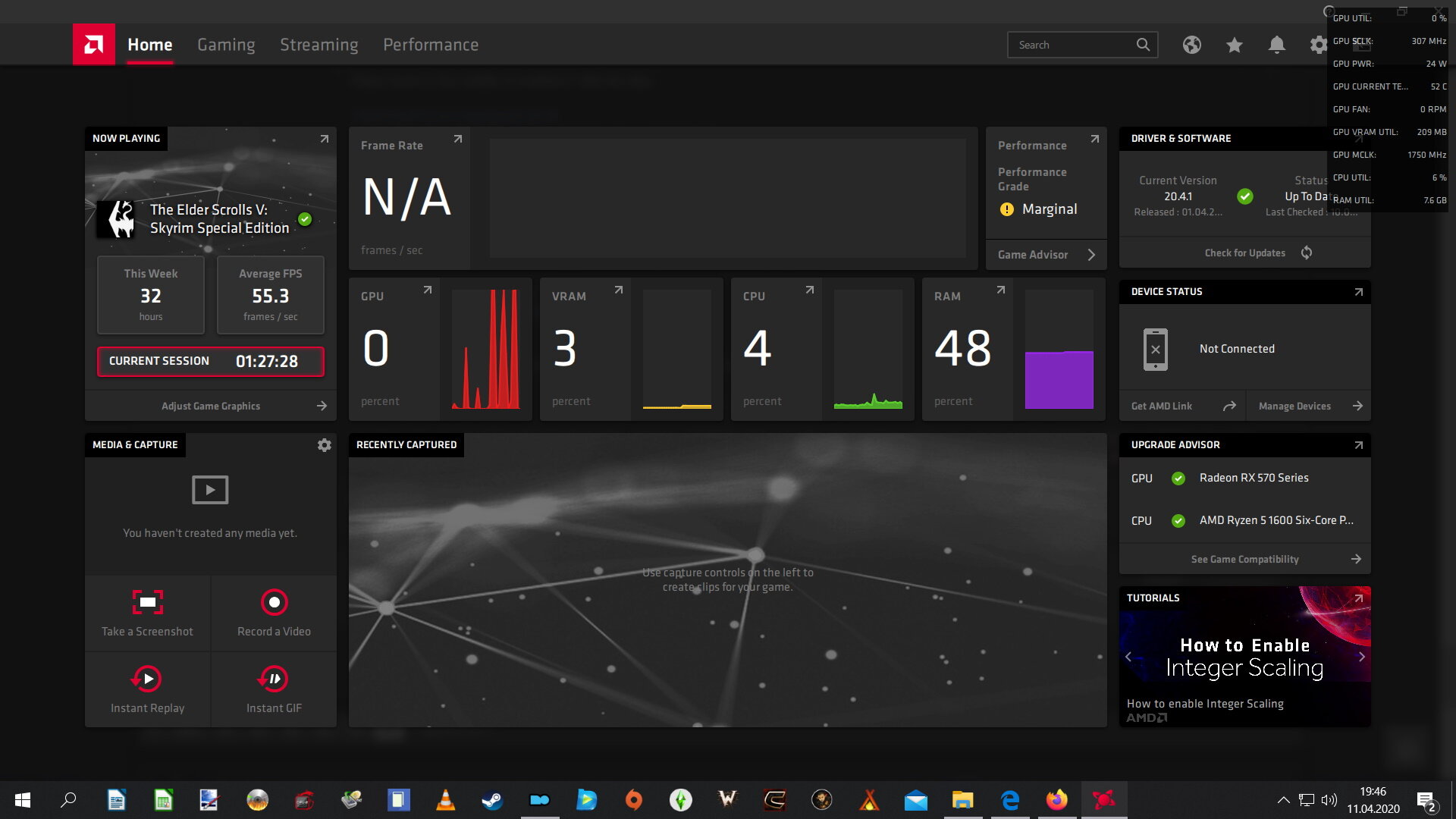Open Game Advisor
The width and height of the screenshot is (1456, 819).
click(x=1046, y=255)
